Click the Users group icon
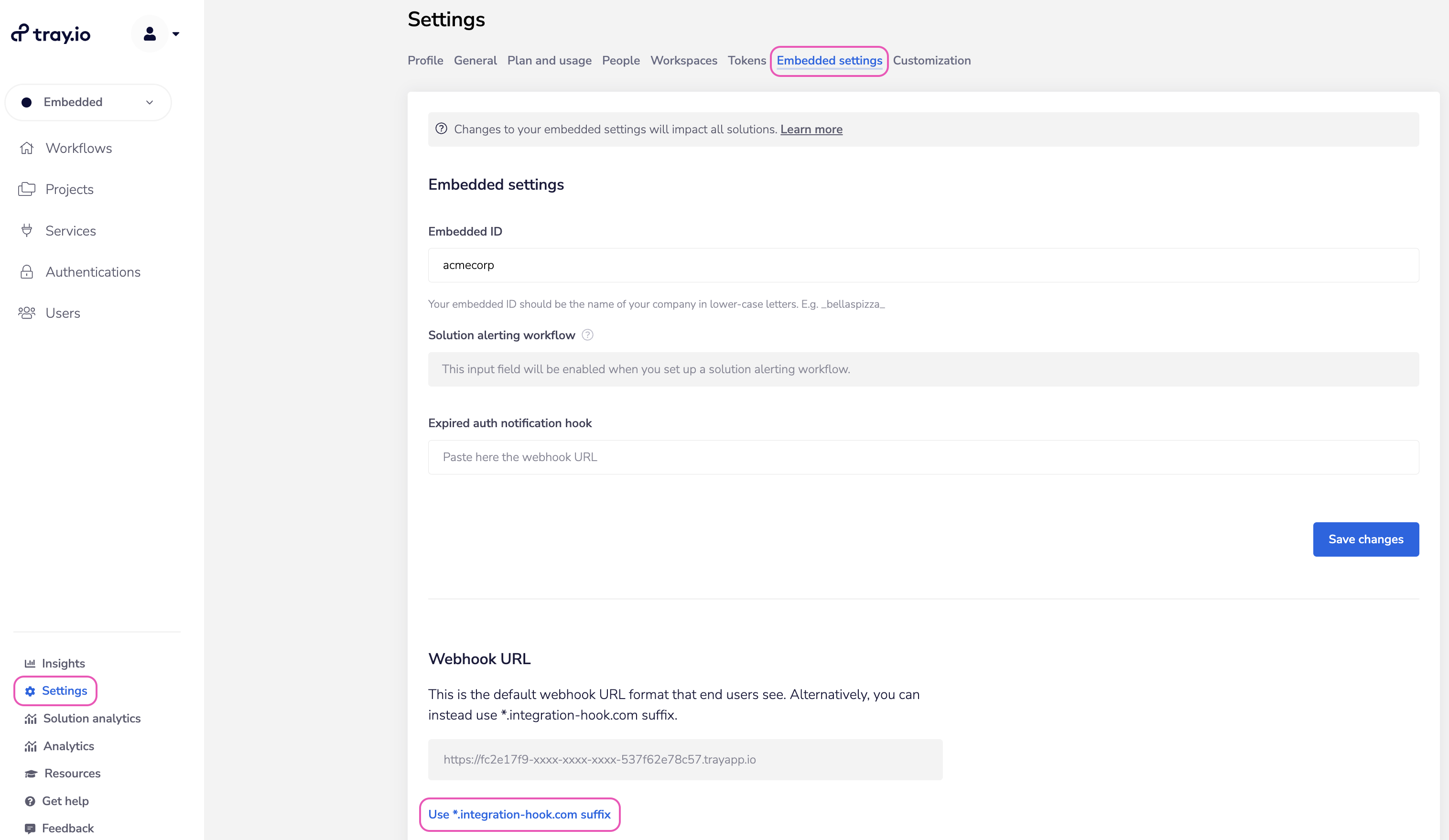This screenshot has width=1449, height=840. (26, 313)
